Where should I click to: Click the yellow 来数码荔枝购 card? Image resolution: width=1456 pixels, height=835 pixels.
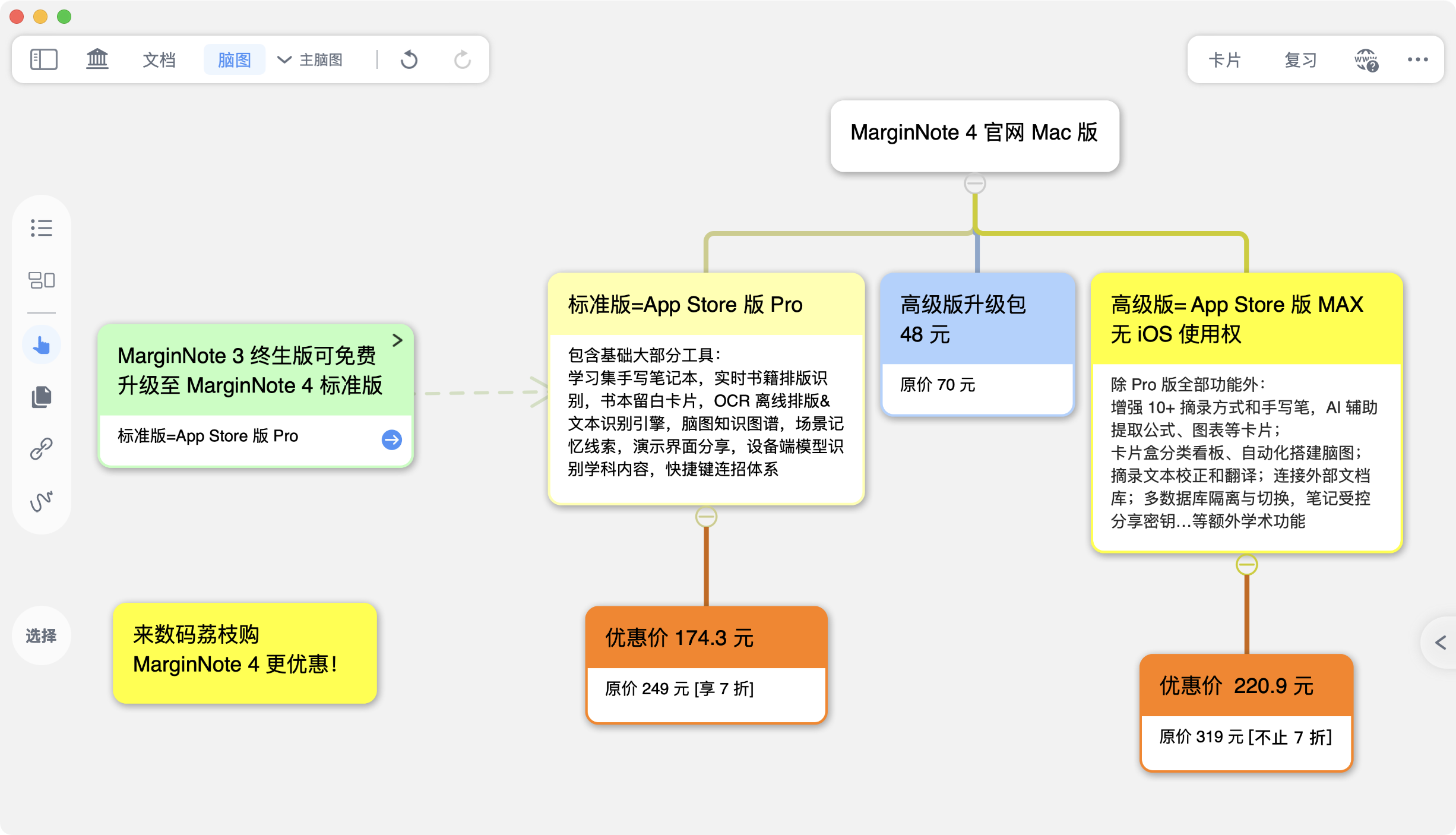pyautogui.click(x=245, y=653)
